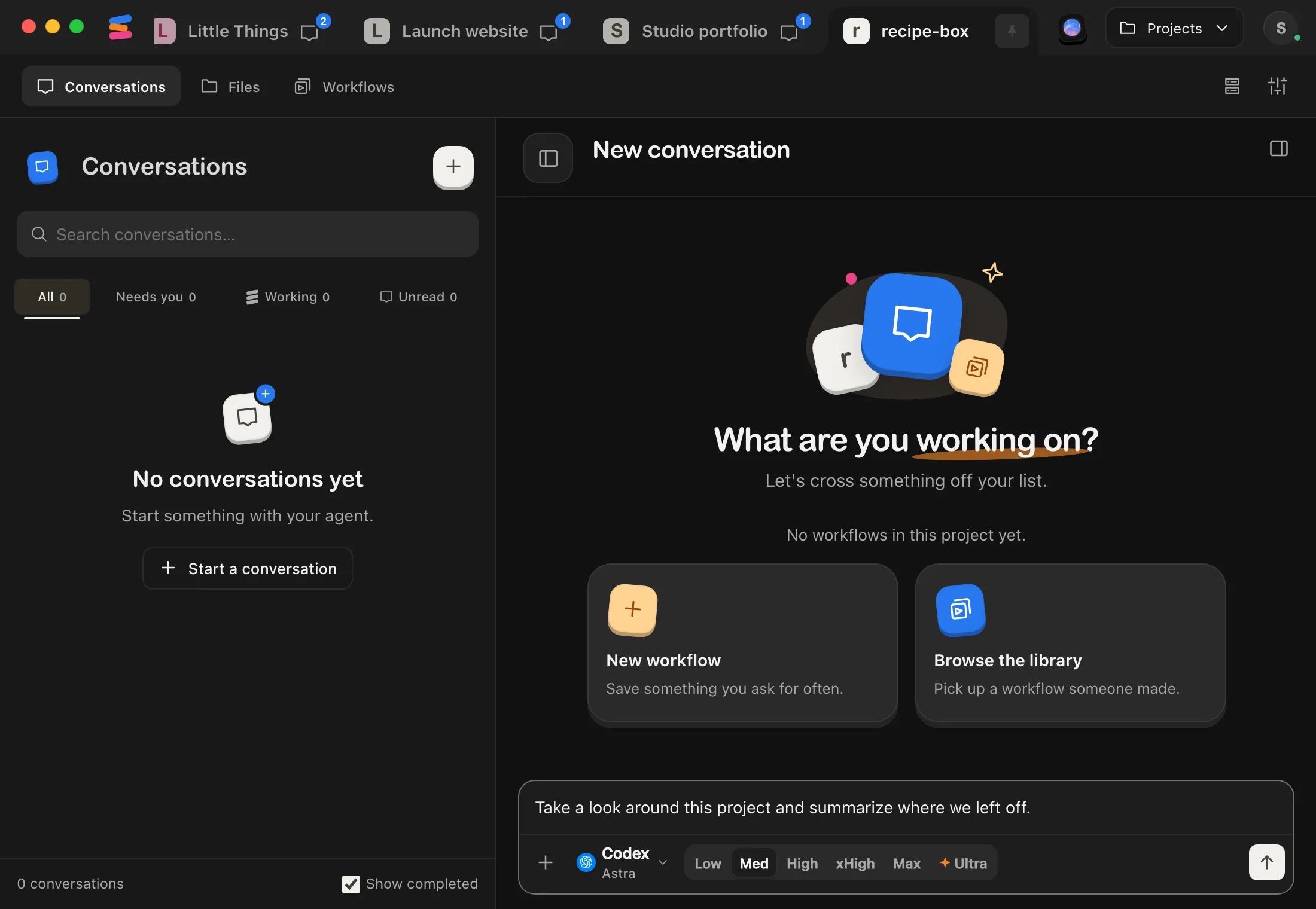Image resolution: width=1316 pixels, height=909 pixels.
Task: Expand the Codex Astra model selector
Action: (x=623, y=862)
